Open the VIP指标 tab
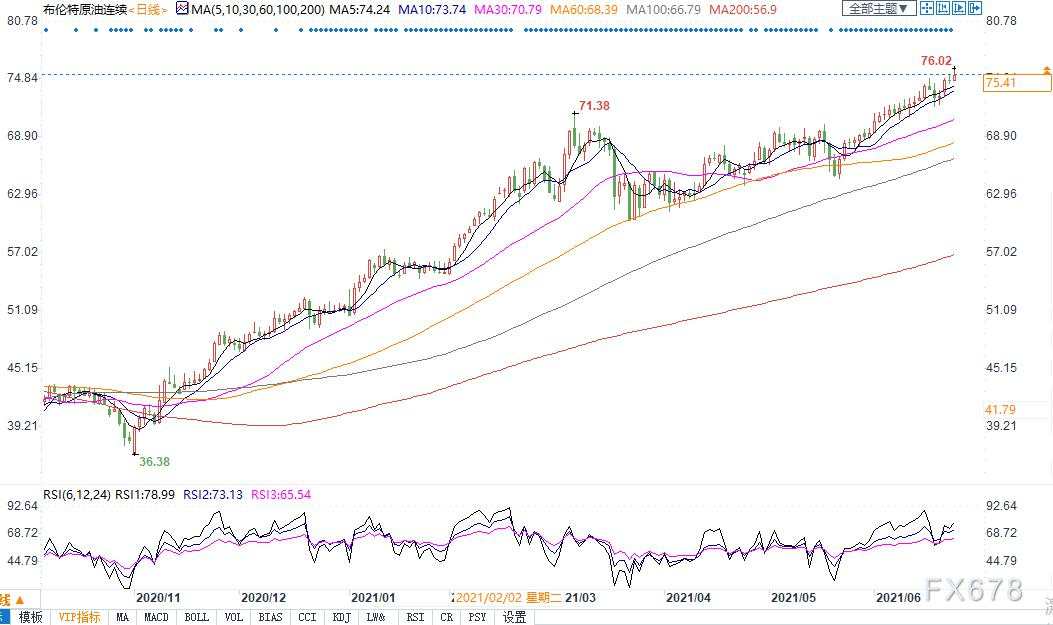 tap(79, 617)
